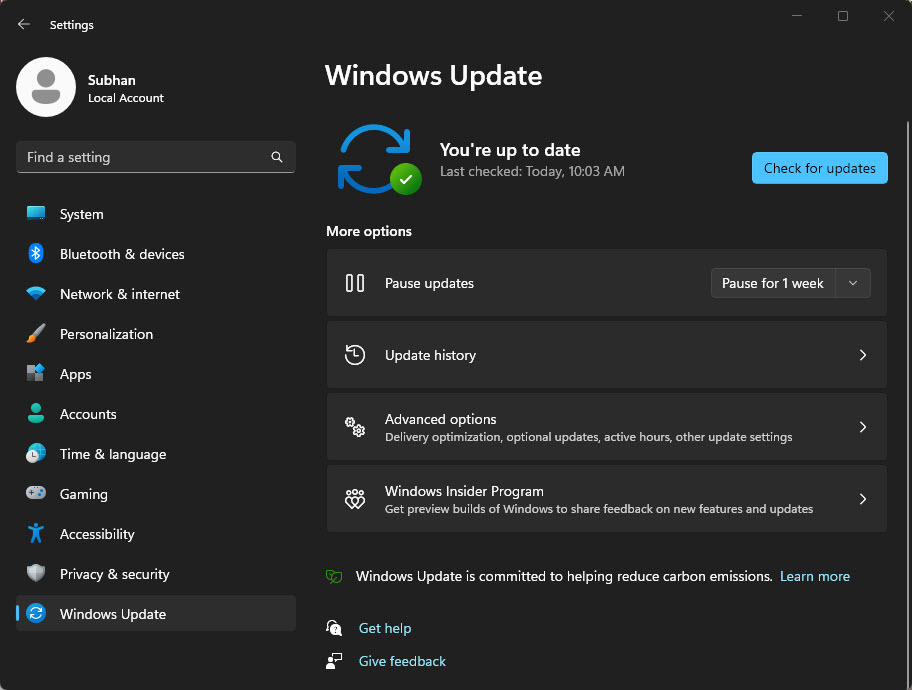This screenshot has width=912, height=690.
Task: Open the Learn more link
Action: [814, 577]
